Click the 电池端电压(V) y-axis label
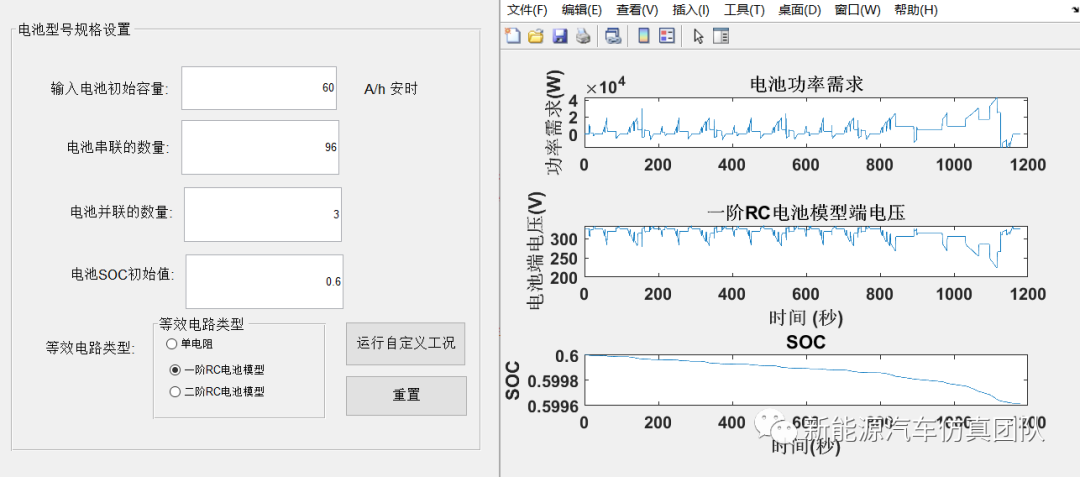Image resolution: width=1080 pixels, height=477 pixels. coord(536,251)
